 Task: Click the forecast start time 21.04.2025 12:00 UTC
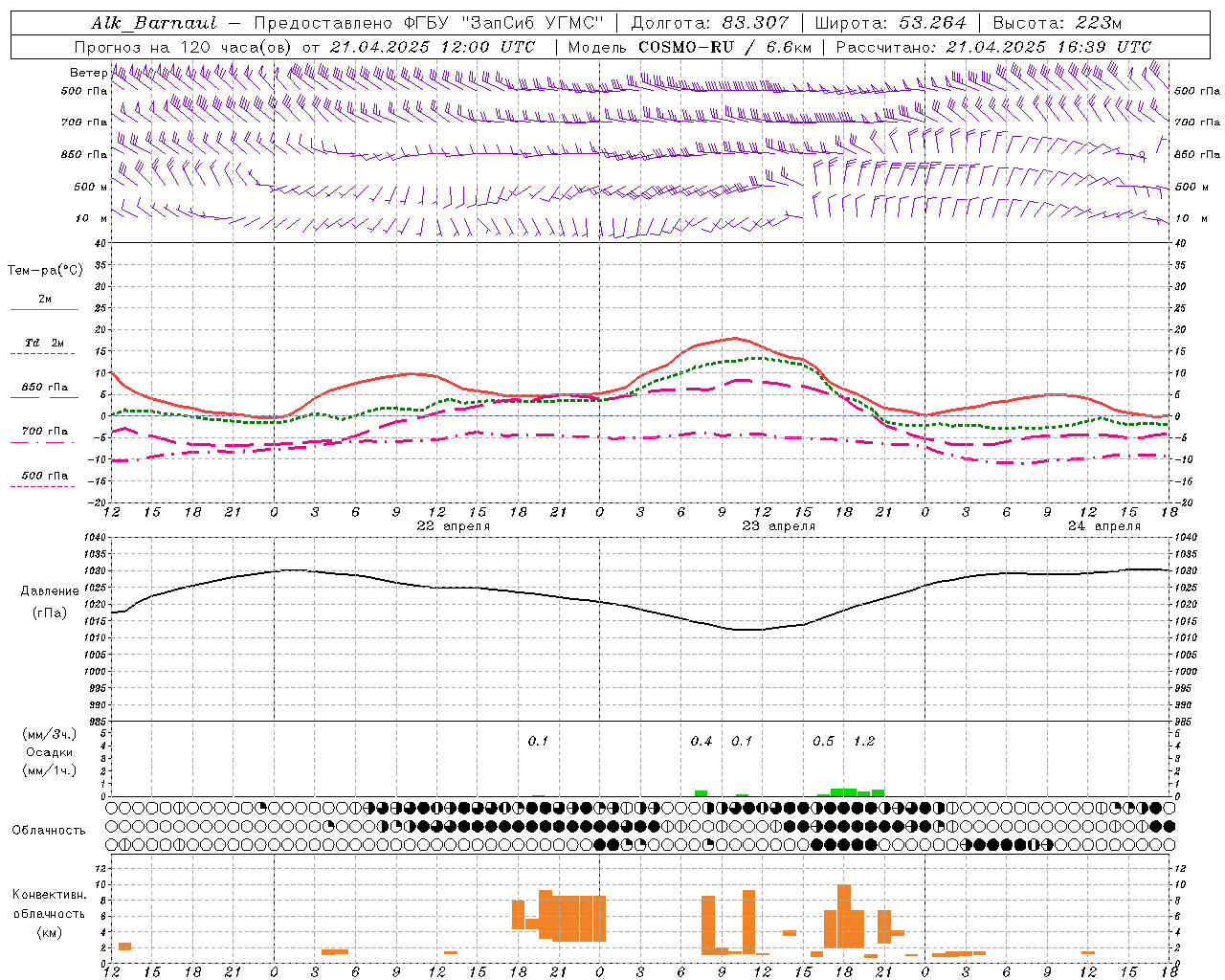432,47
